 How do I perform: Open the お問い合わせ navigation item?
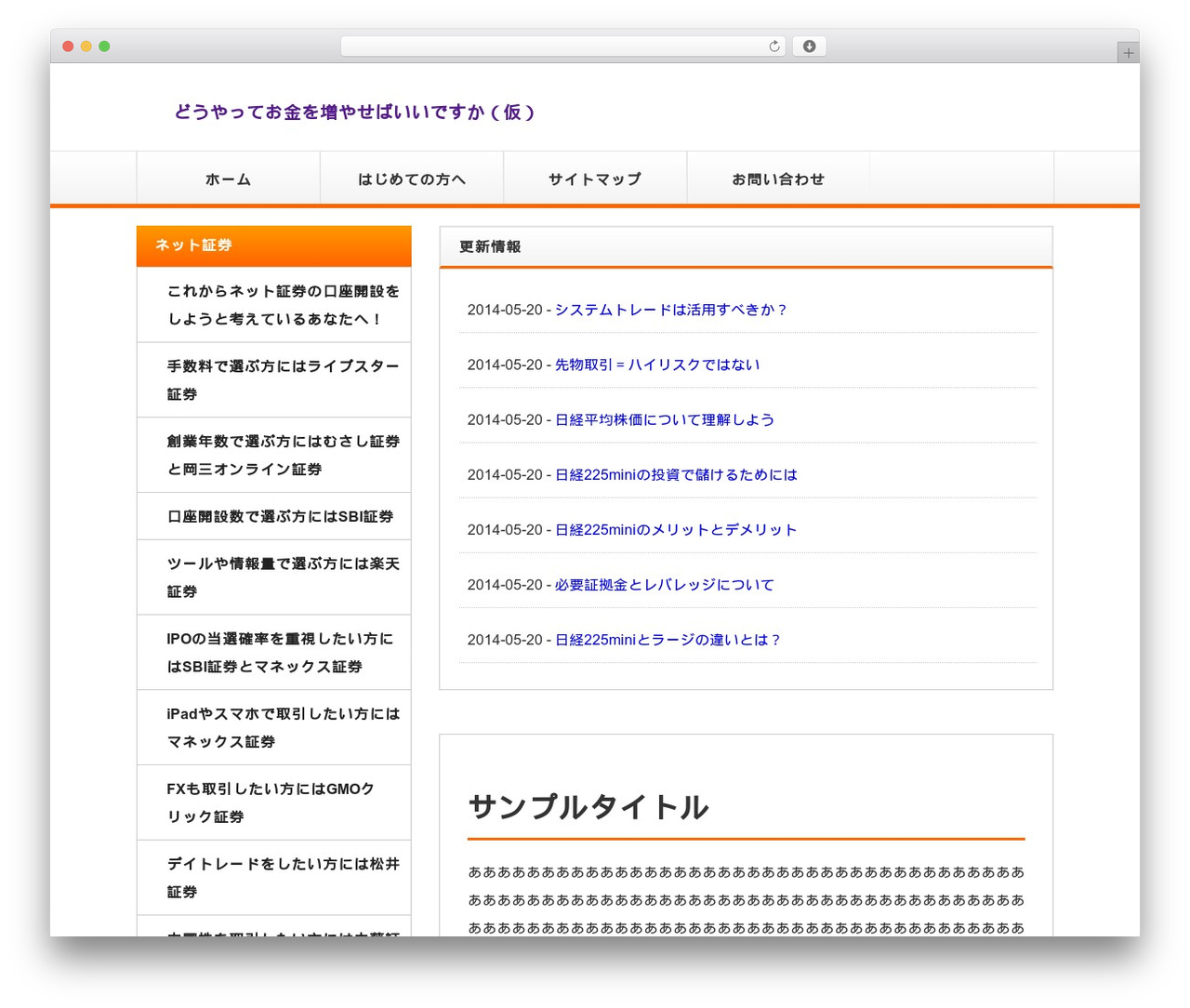[x=778, y=179]
